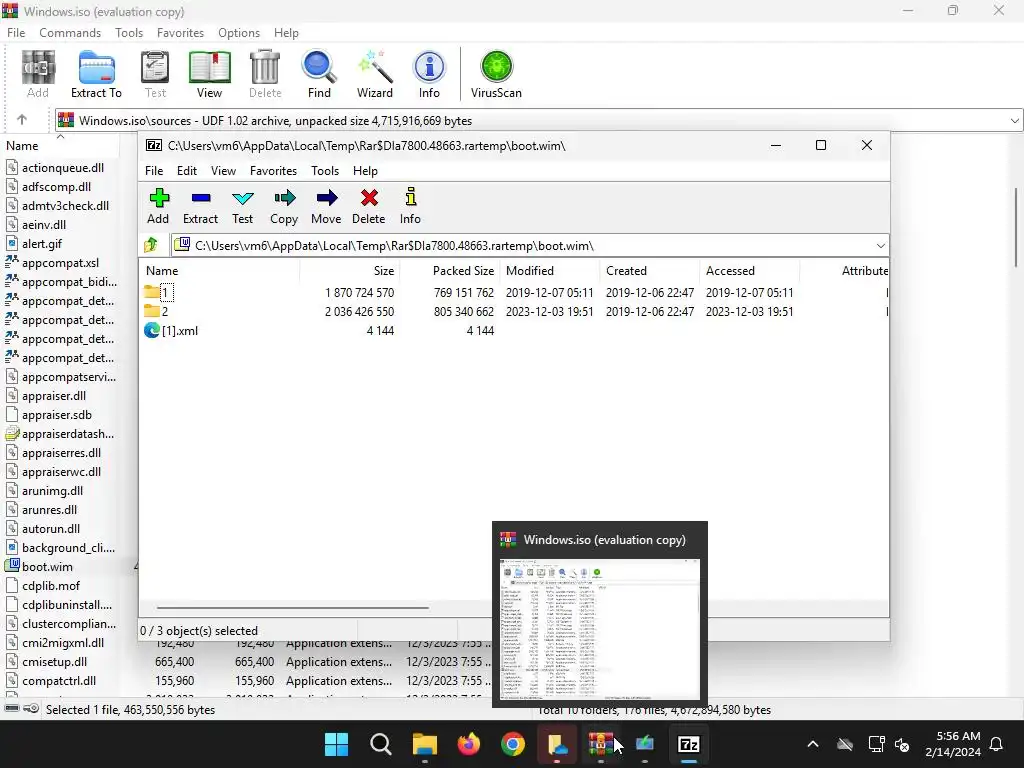Screen dimensions: 1024x768
Task: Launch Firefox from the taskbar
Action: click(468, 744)
